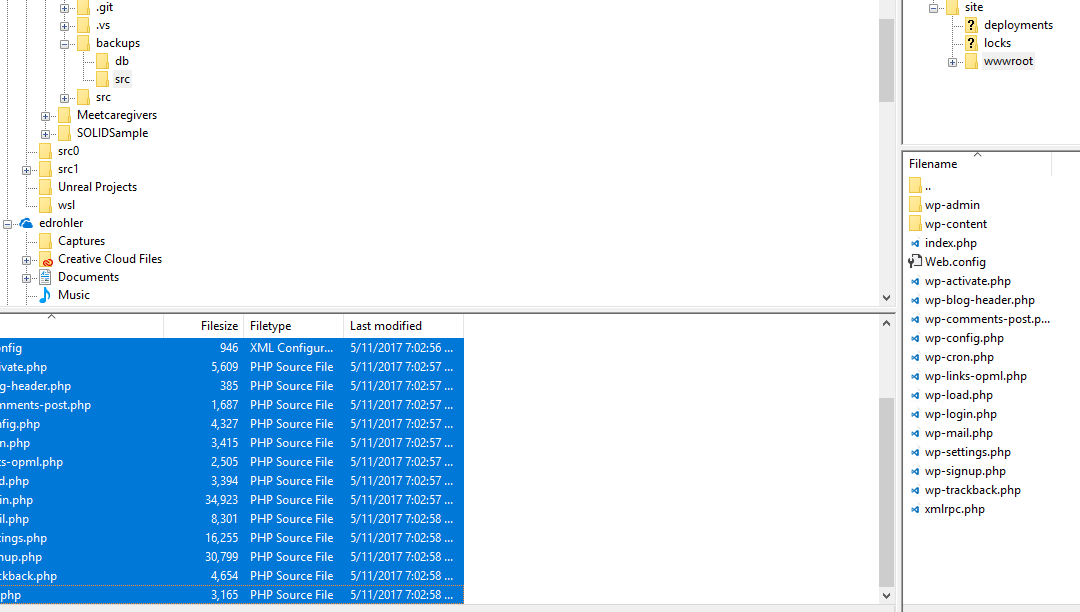The width and height of the screenshot is (1080, 612).
Task: Click the wp-admin folder icon
Action: point(915,204)
